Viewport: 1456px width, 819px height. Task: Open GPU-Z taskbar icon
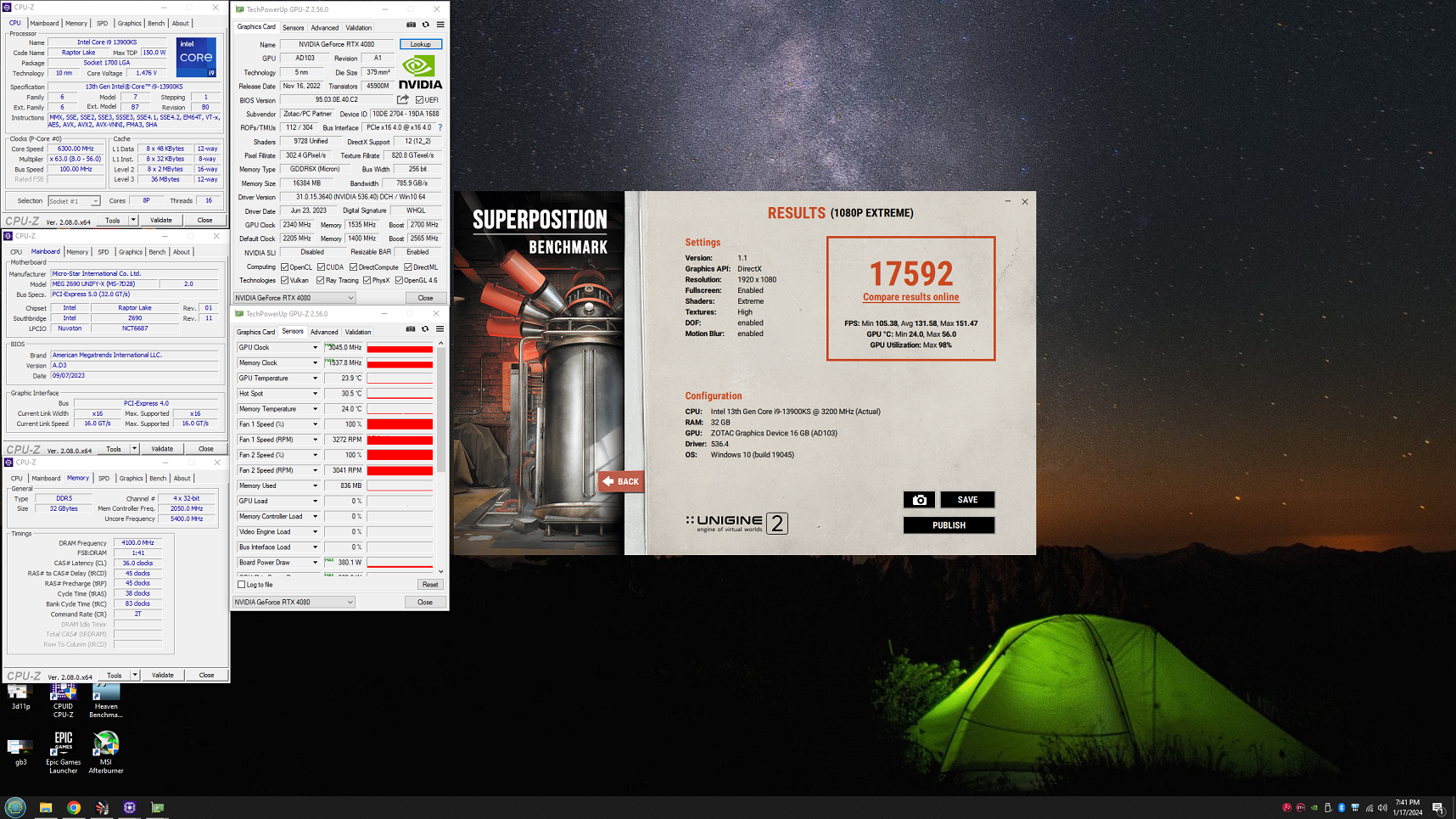(158, 808)
